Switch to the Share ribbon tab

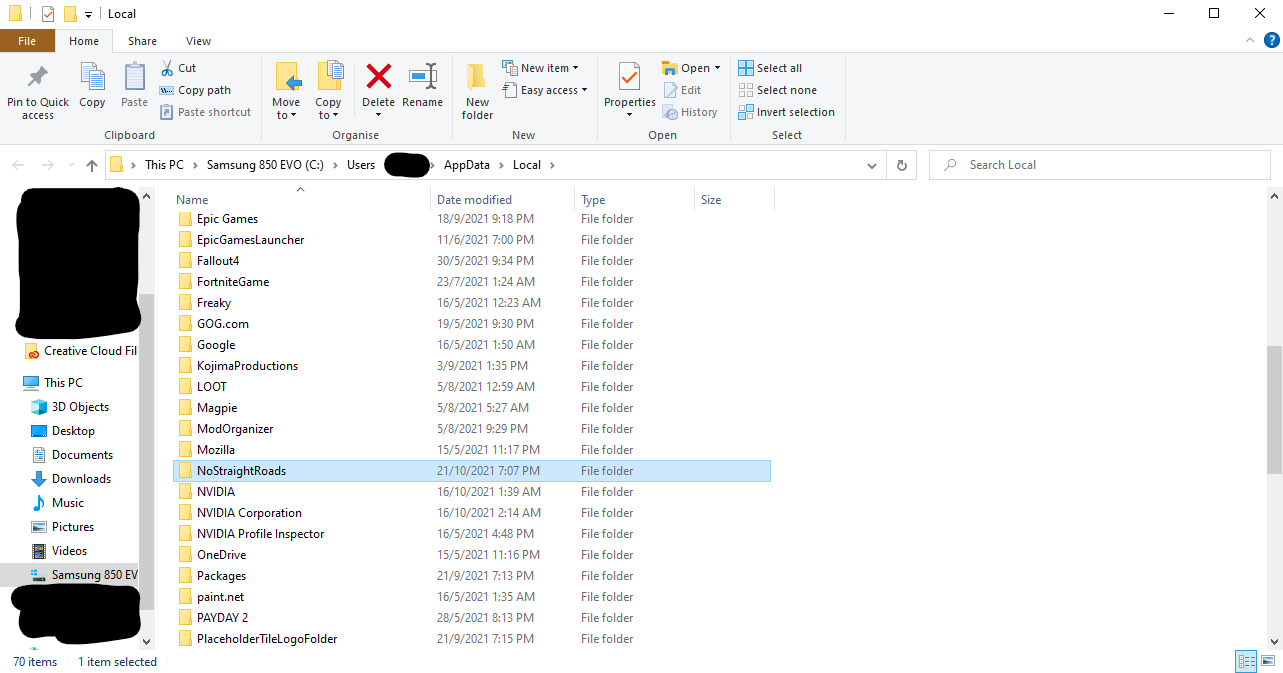click(x=142, y=41)
